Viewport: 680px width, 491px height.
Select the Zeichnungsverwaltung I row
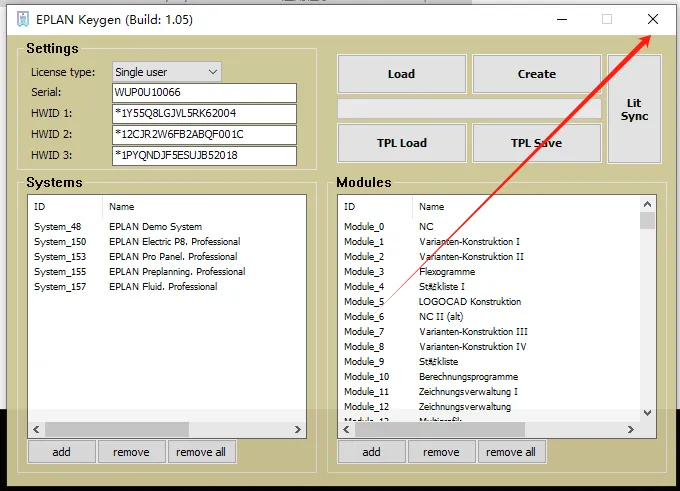click(x=489, y=392)
